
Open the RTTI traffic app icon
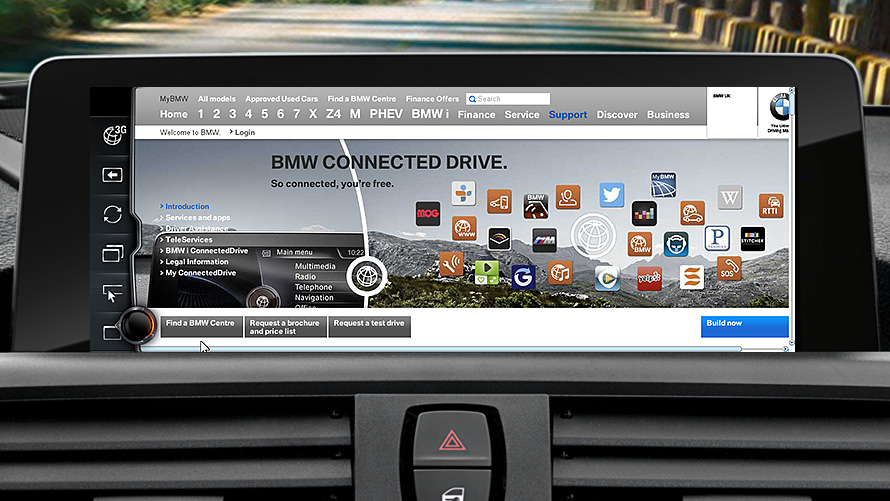771,205
